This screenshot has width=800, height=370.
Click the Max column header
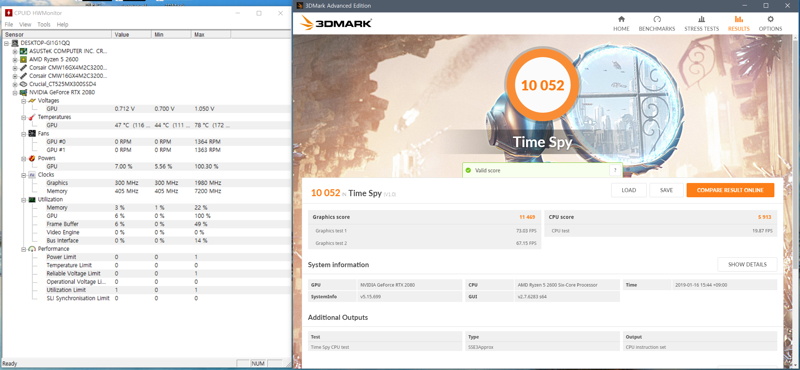click(211, 34)
